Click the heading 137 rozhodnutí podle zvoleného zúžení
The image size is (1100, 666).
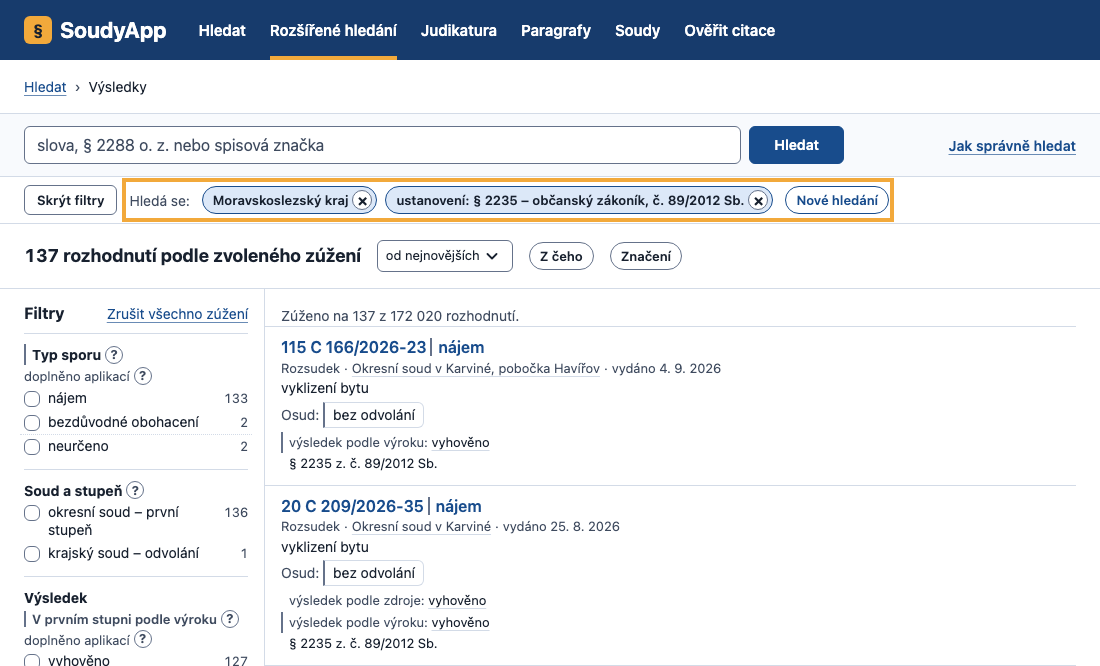[193, 255]
